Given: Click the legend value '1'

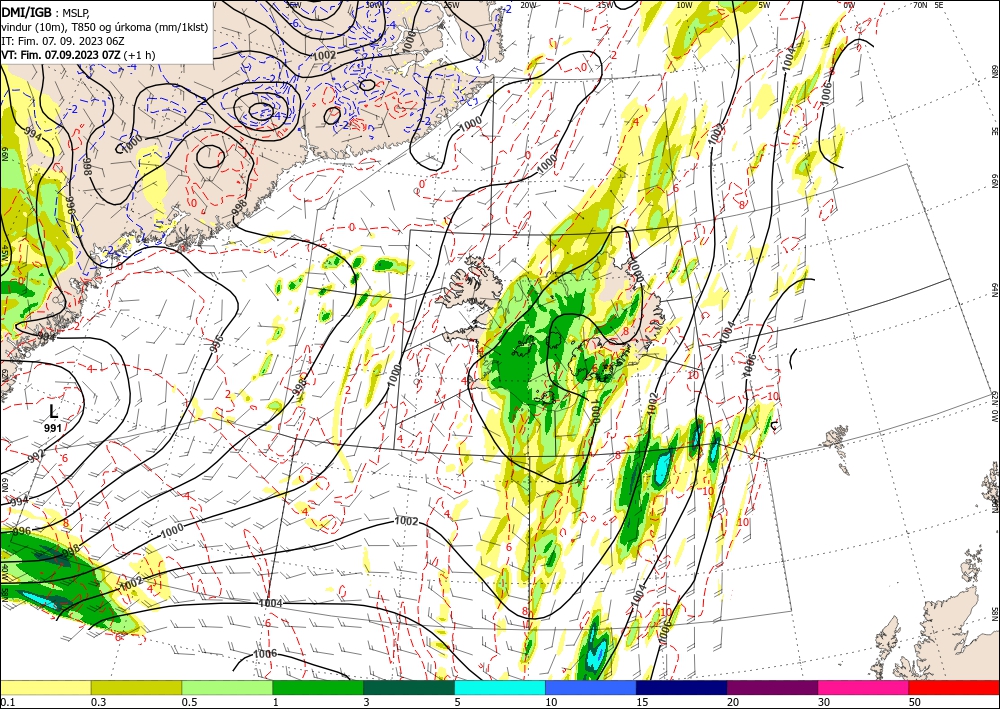Looking at the screenshot, I should click(x=276, y=702).
